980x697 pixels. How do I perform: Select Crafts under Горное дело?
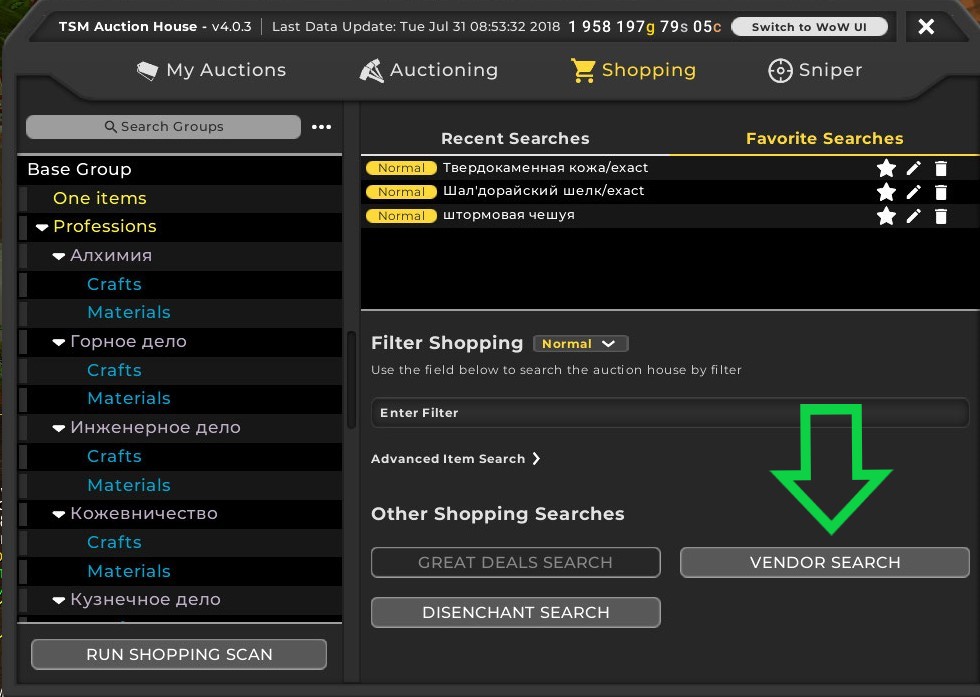click(x=180, y=370)
